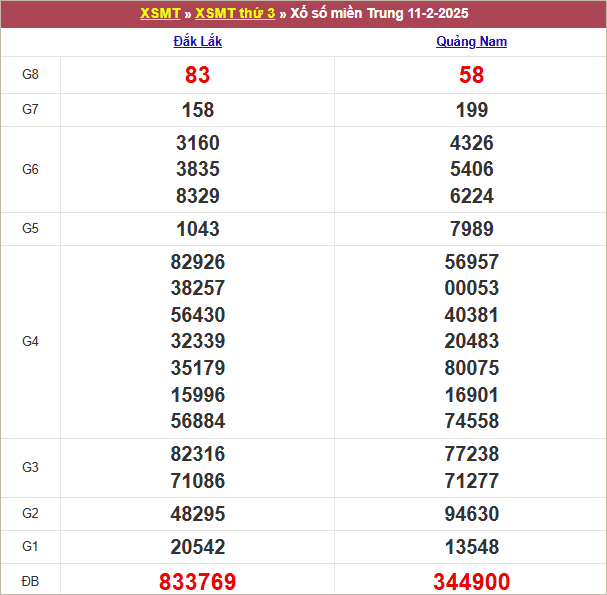Select the G2 row label
Screen dimensions: 607x595
pyautogui.click(x=30, y=514)
